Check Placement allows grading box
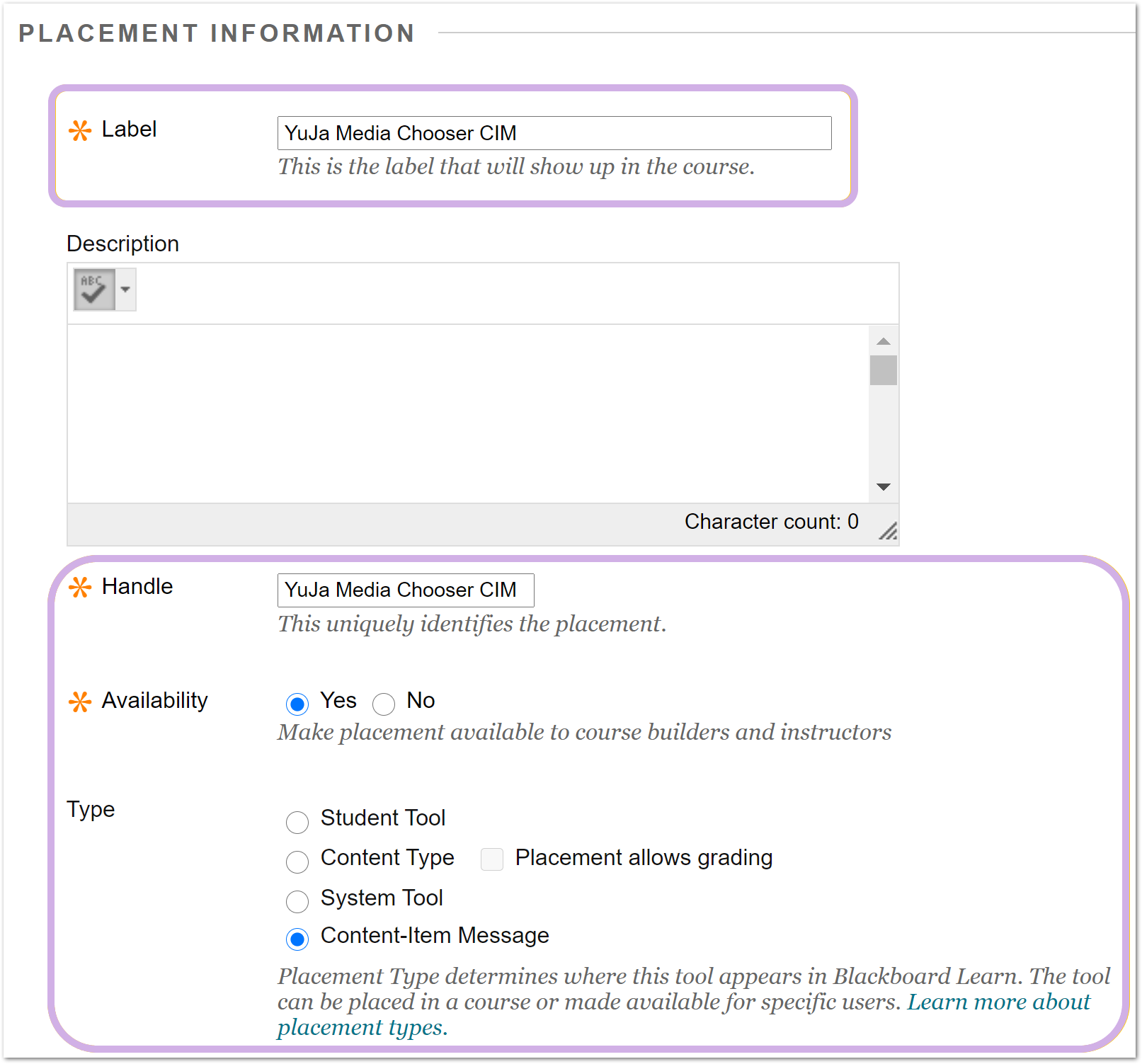1142x1064 pixels. coord(492,859)
